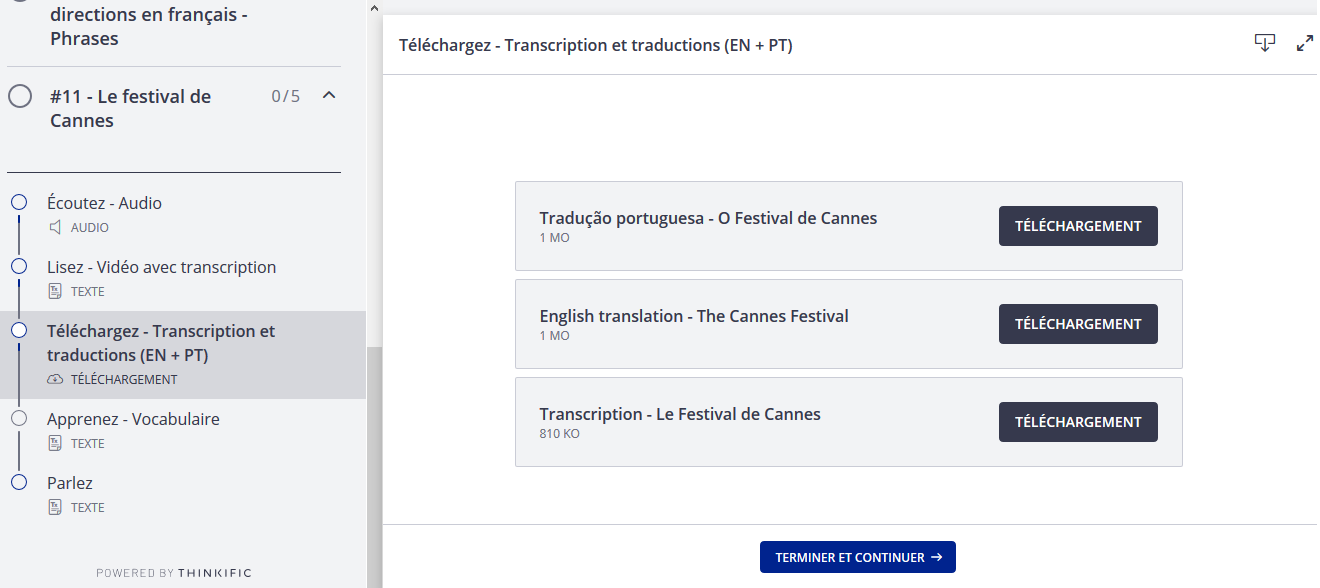This screenshot has height=588, width=1320.
Task: Click the text icon under Lisez lesson
Action: 56,292
